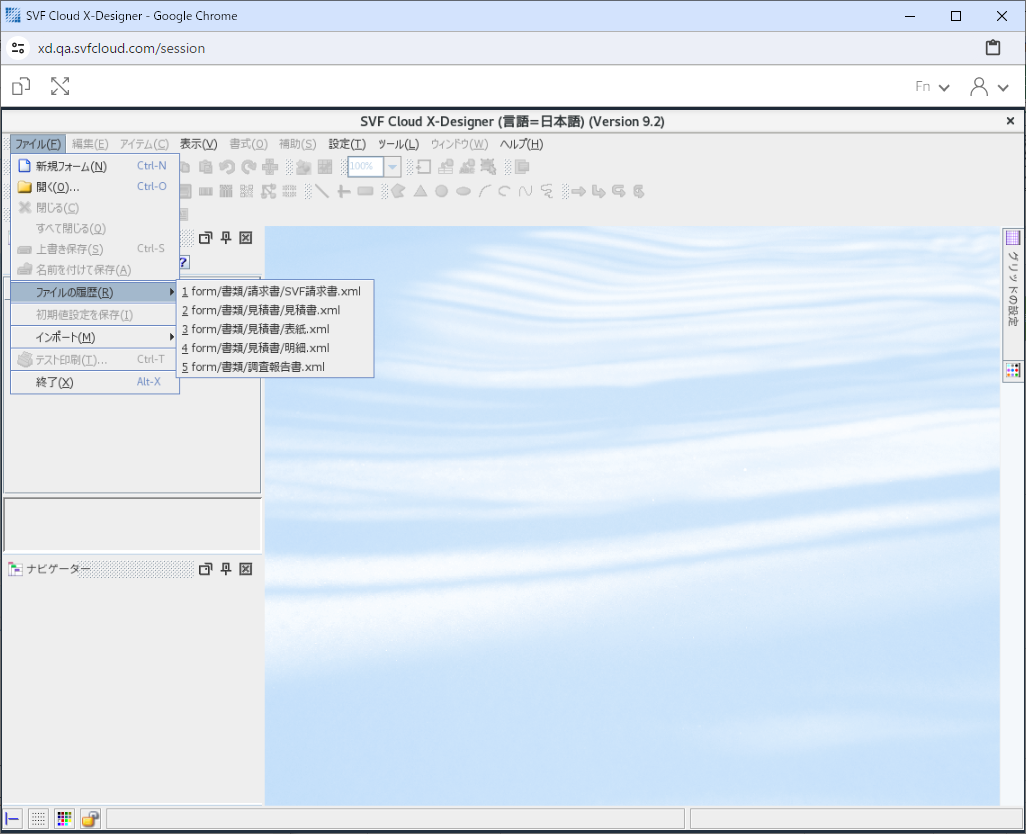Select the freehand squiggle drawing tool
Viewport: 1026px width, 834px height.
click(x=547, y=191)
